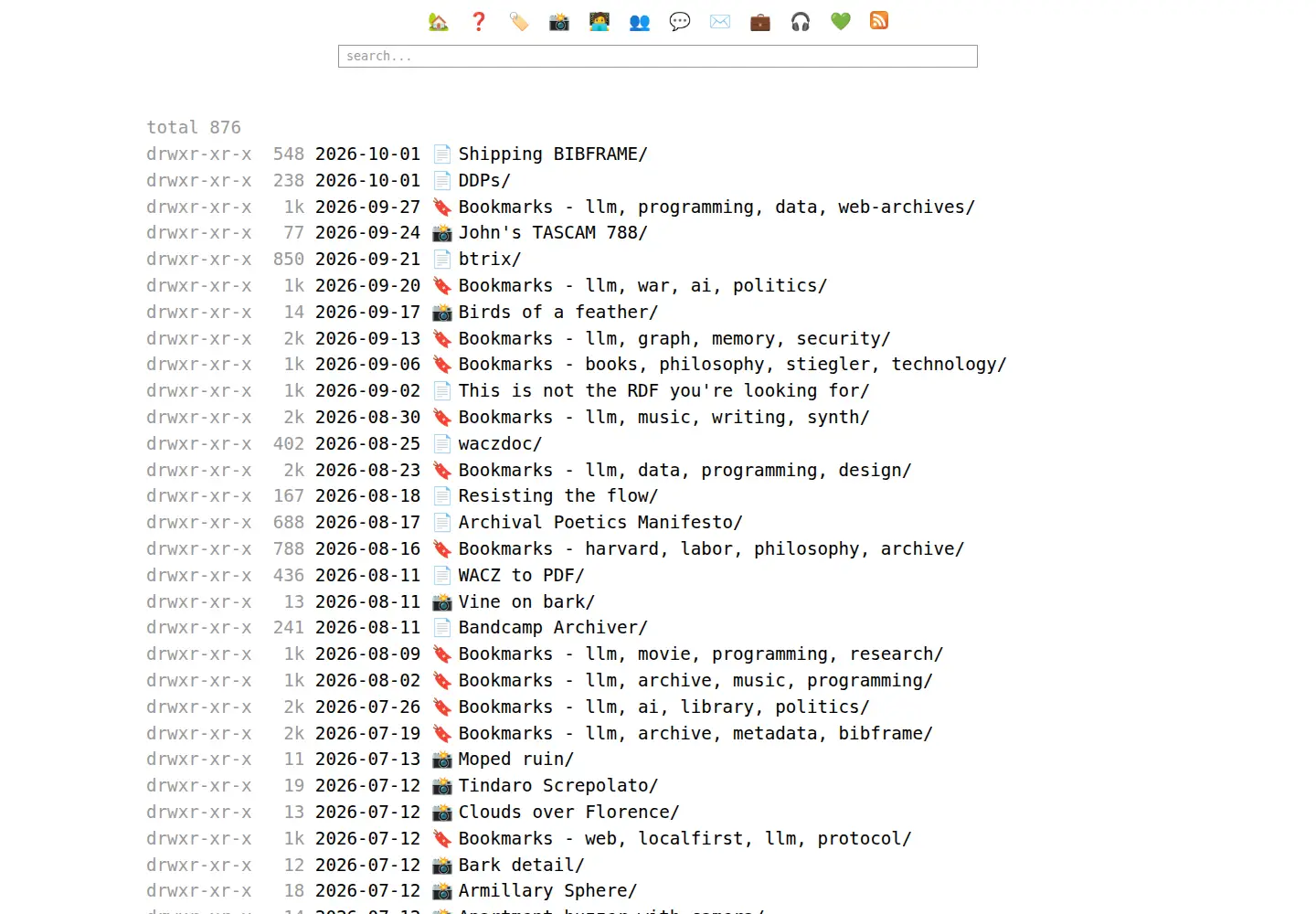1316x914 pixels.
Task: Open the 'Clouds over Florence/' photo post
Action: 568,812
